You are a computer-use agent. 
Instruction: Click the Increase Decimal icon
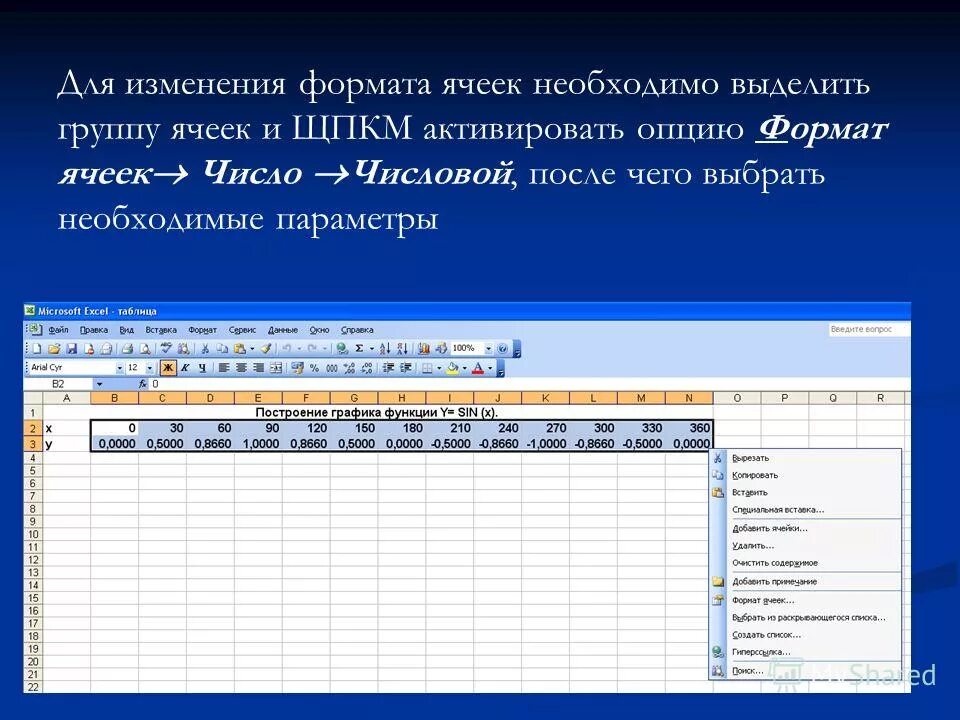348,367
